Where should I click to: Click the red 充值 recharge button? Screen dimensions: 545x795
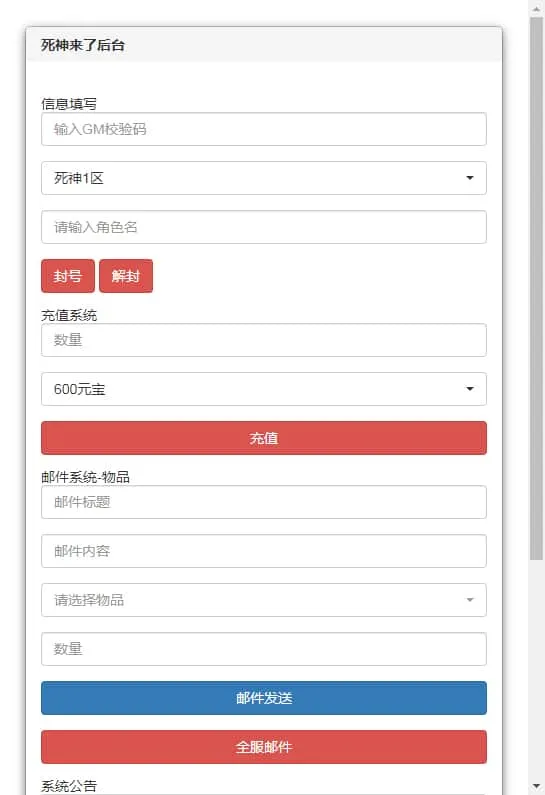[264, 438]
